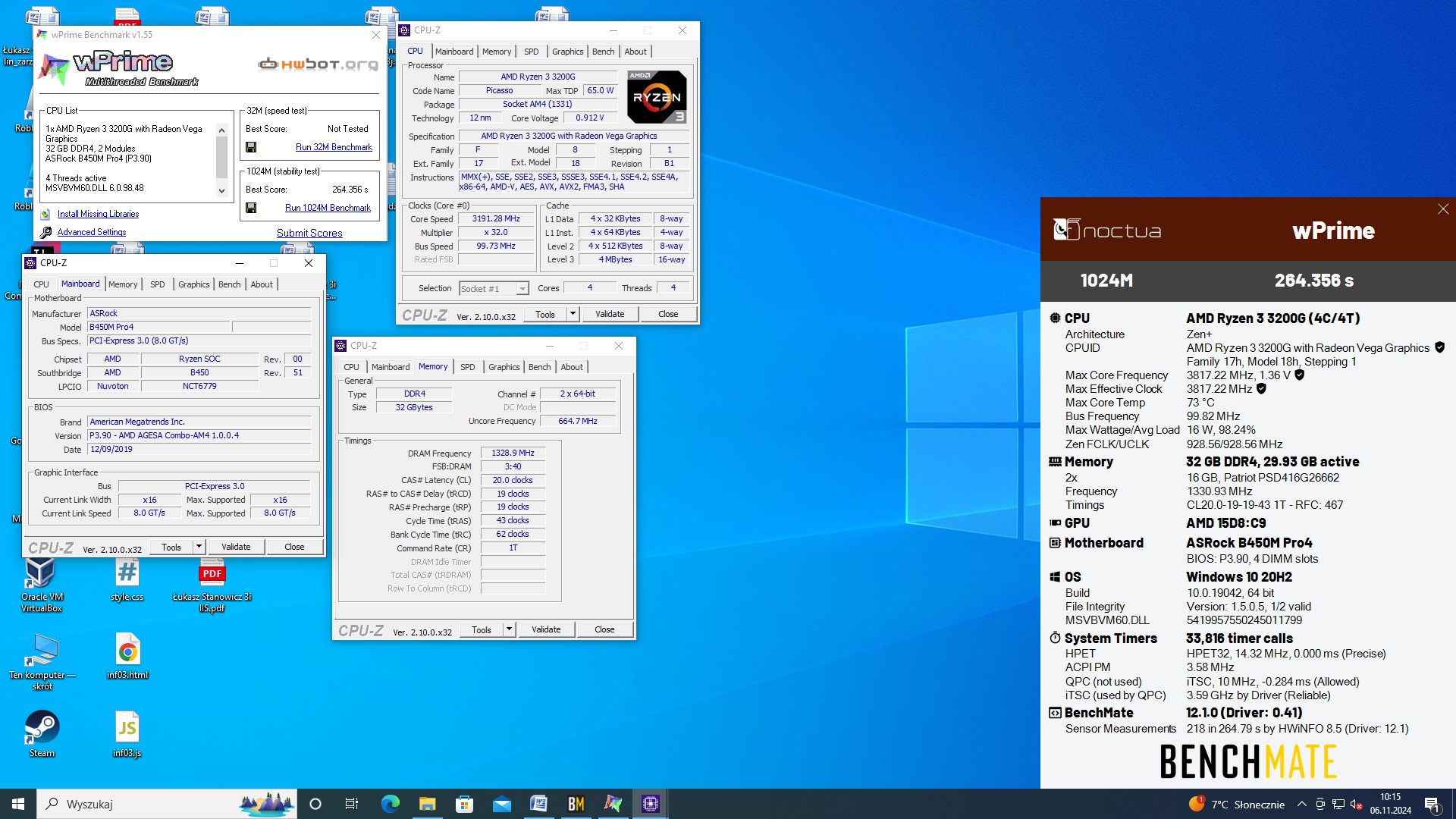Click the taskbar search box
This screenshot has width=1456, height=819.
pos(167,804)
